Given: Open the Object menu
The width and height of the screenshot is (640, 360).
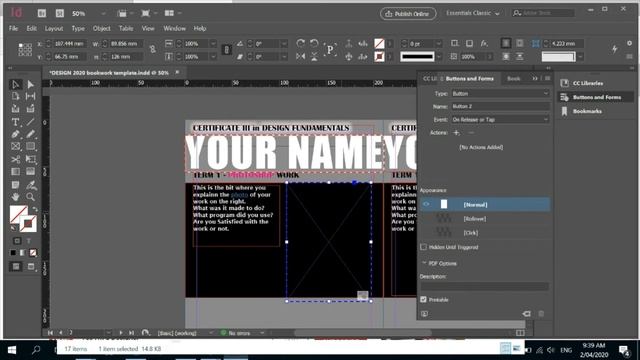Looking at the screenshot, I should coord(102,28).
